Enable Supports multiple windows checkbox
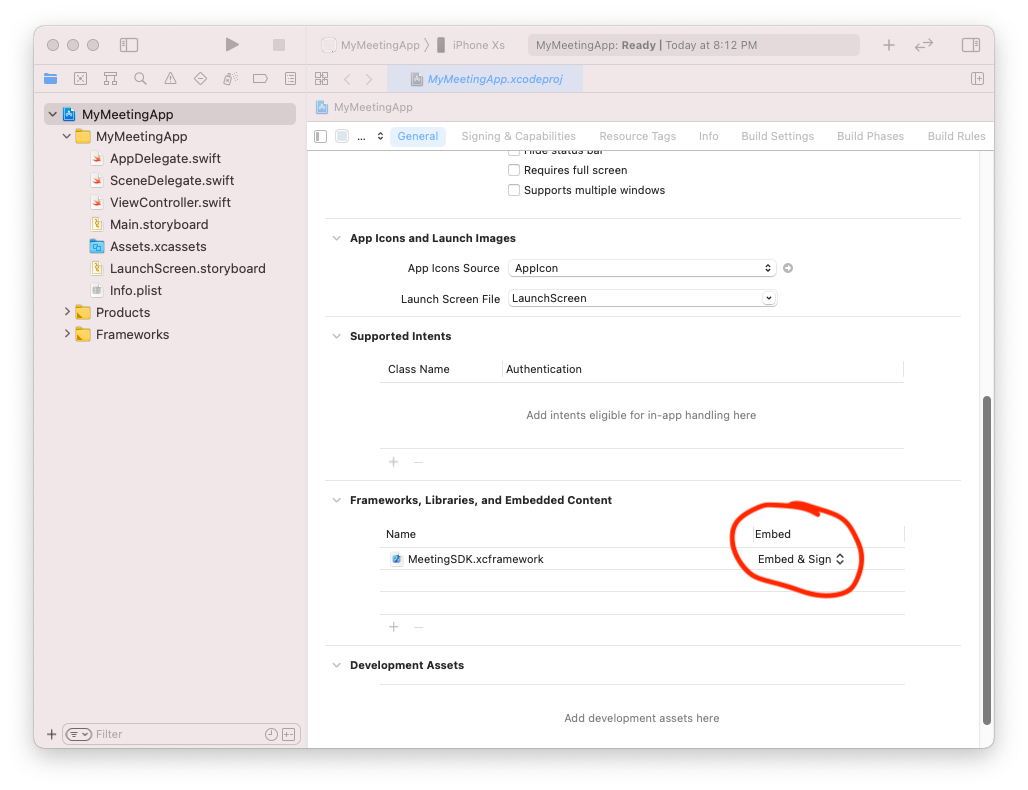This screenshot has width=1028, height=790. 514,190
